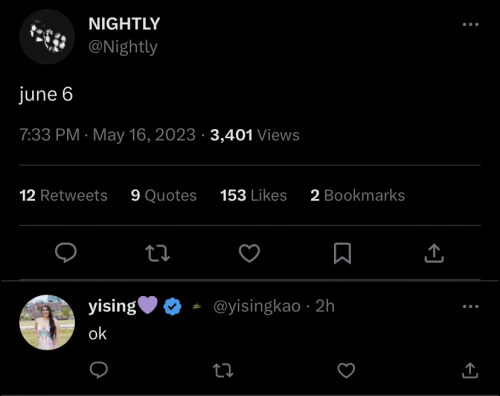Retweet the june 6 tweet
Image resolution: width=500 pixels, height=396 pixels.
tap(158, 253)
